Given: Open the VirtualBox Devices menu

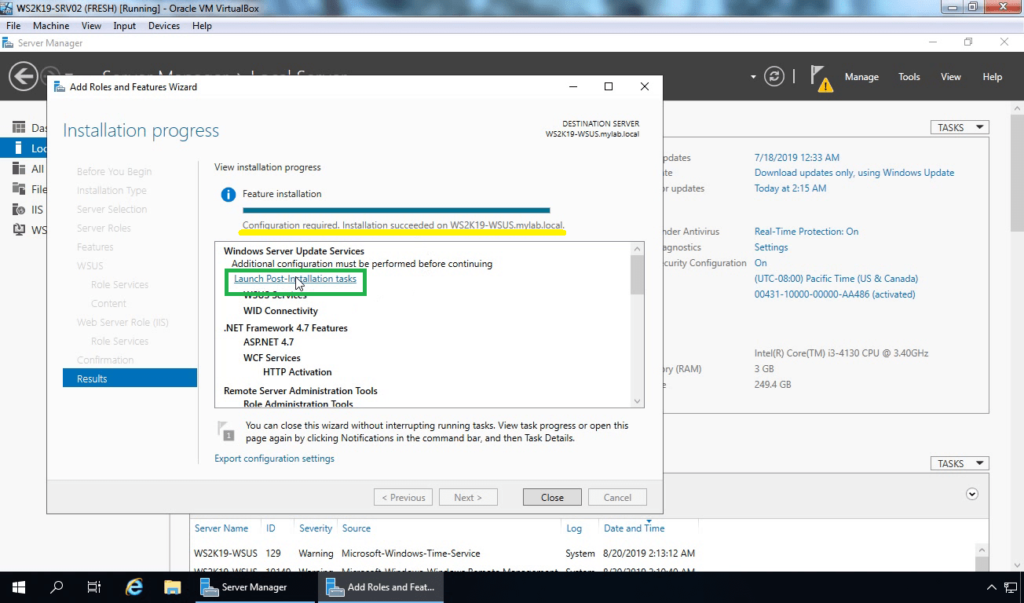Looking at the screenshot, I should coord(163,25).
